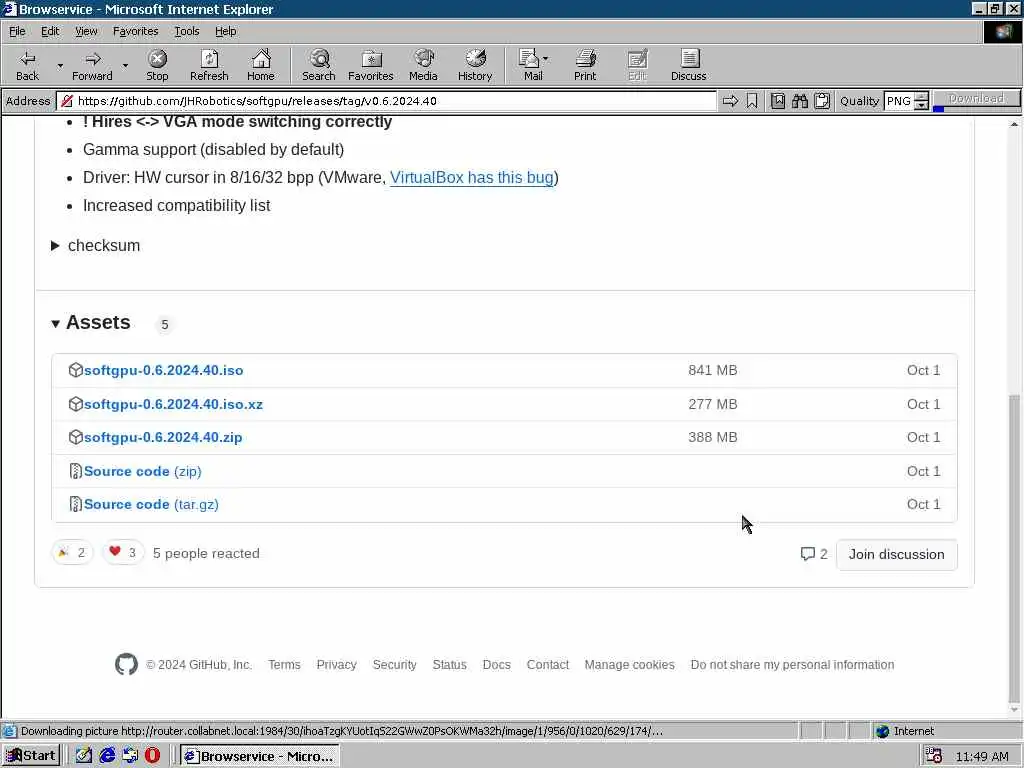Open the Favorites menu
Viewport: 1024px width, 768px height.
click(135, 31)
